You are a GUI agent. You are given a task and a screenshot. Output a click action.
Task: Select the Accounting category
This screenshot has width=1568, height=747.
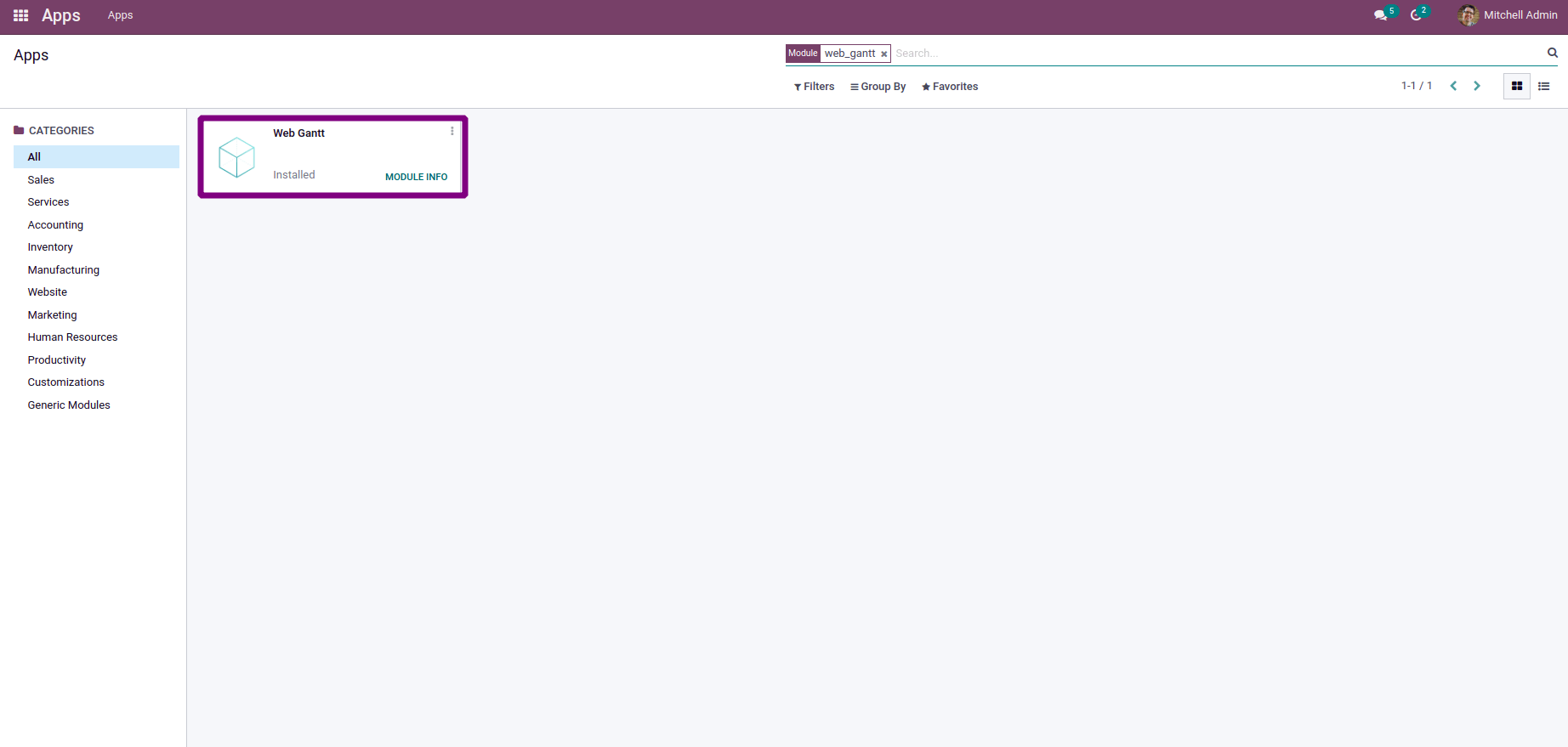coord(55,225)
